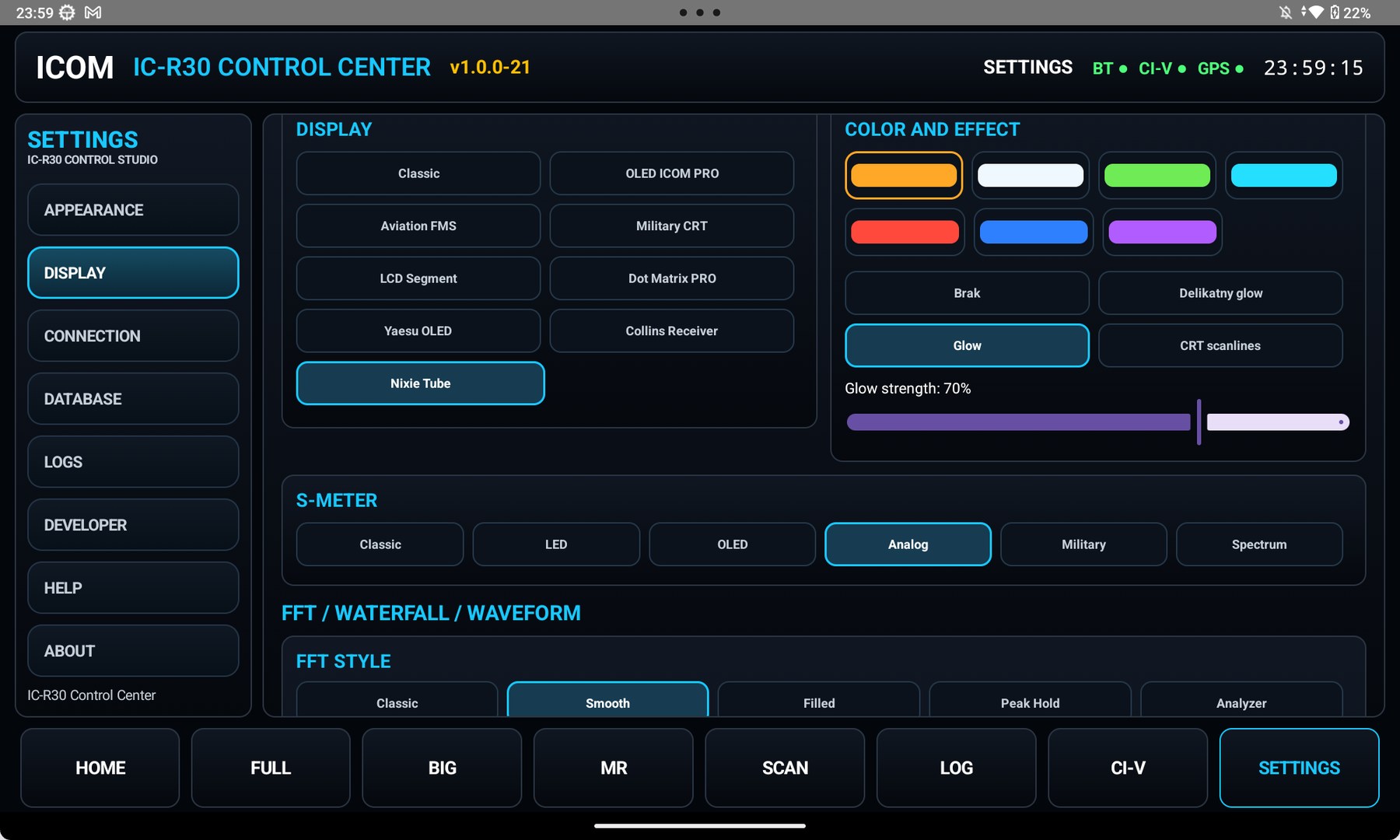
Task: Set FFT style to Analyzer
Action: (1241, 701)
